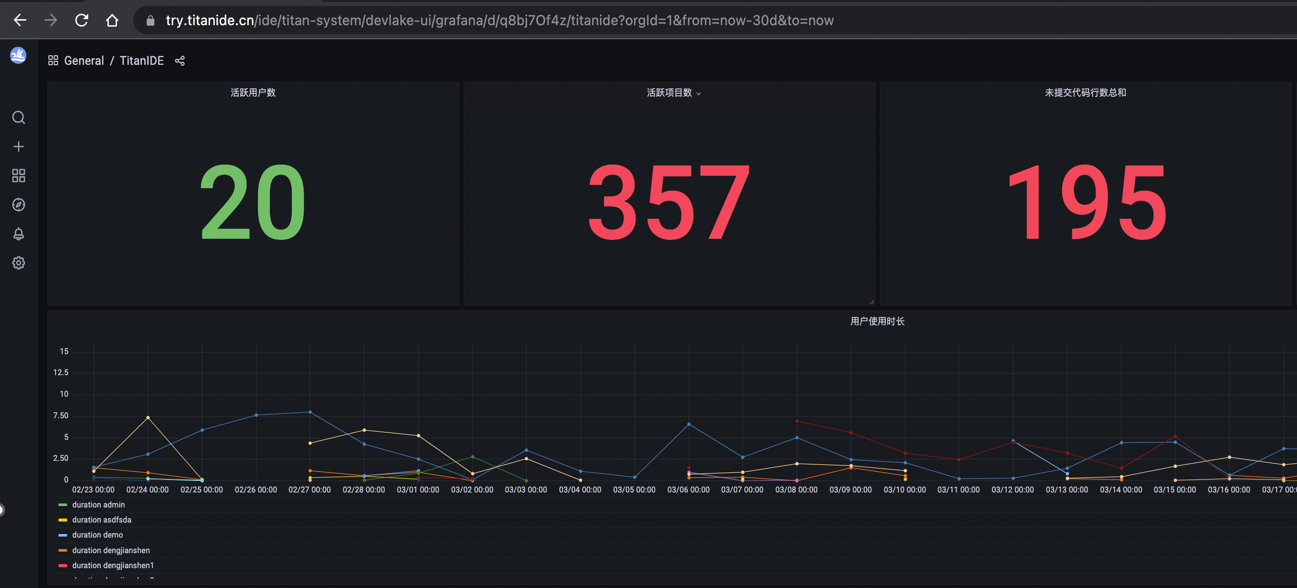Click the share dashboard icon

click(180, 61)
